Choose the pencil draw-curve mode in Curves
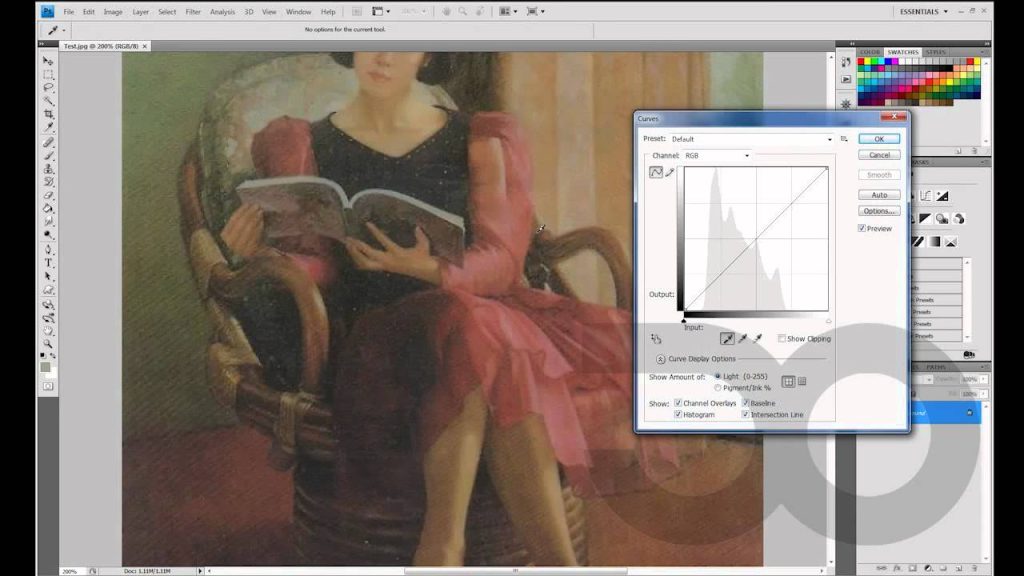Screen dimensions: 1024x576 (x=670, y=172)
